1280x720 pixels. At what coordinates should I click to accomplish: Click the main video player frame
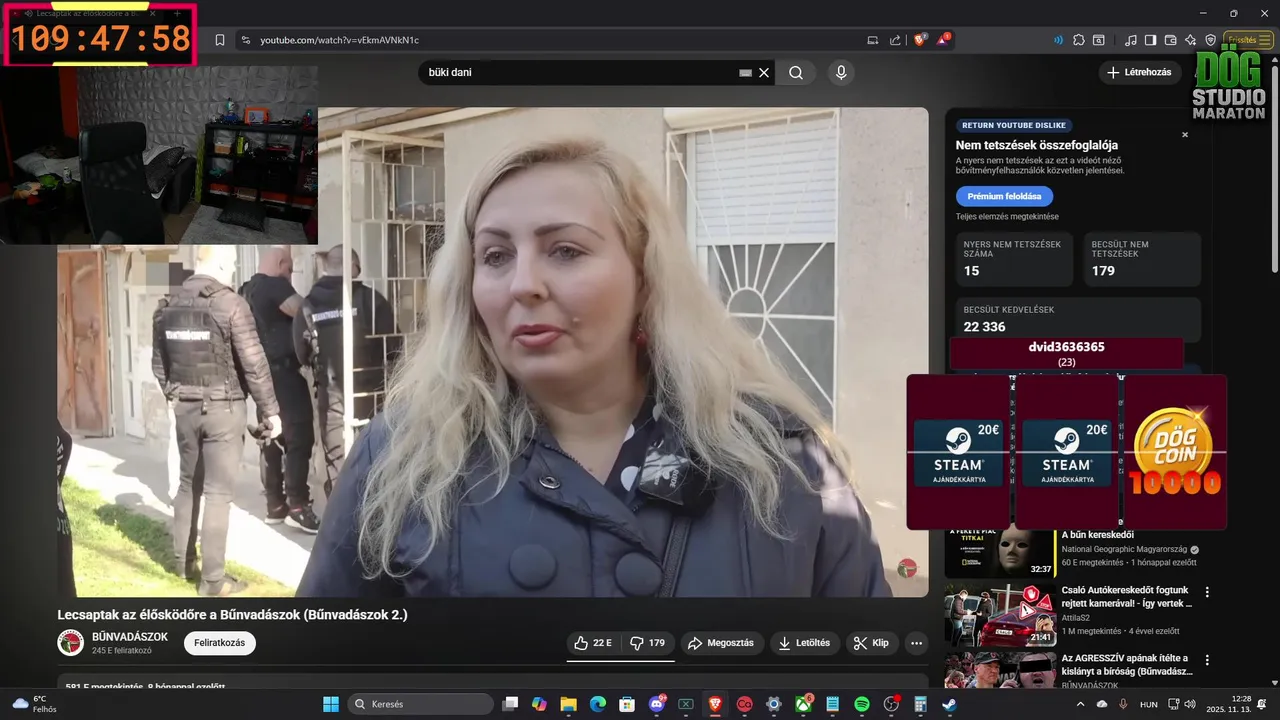click(493, 352)
